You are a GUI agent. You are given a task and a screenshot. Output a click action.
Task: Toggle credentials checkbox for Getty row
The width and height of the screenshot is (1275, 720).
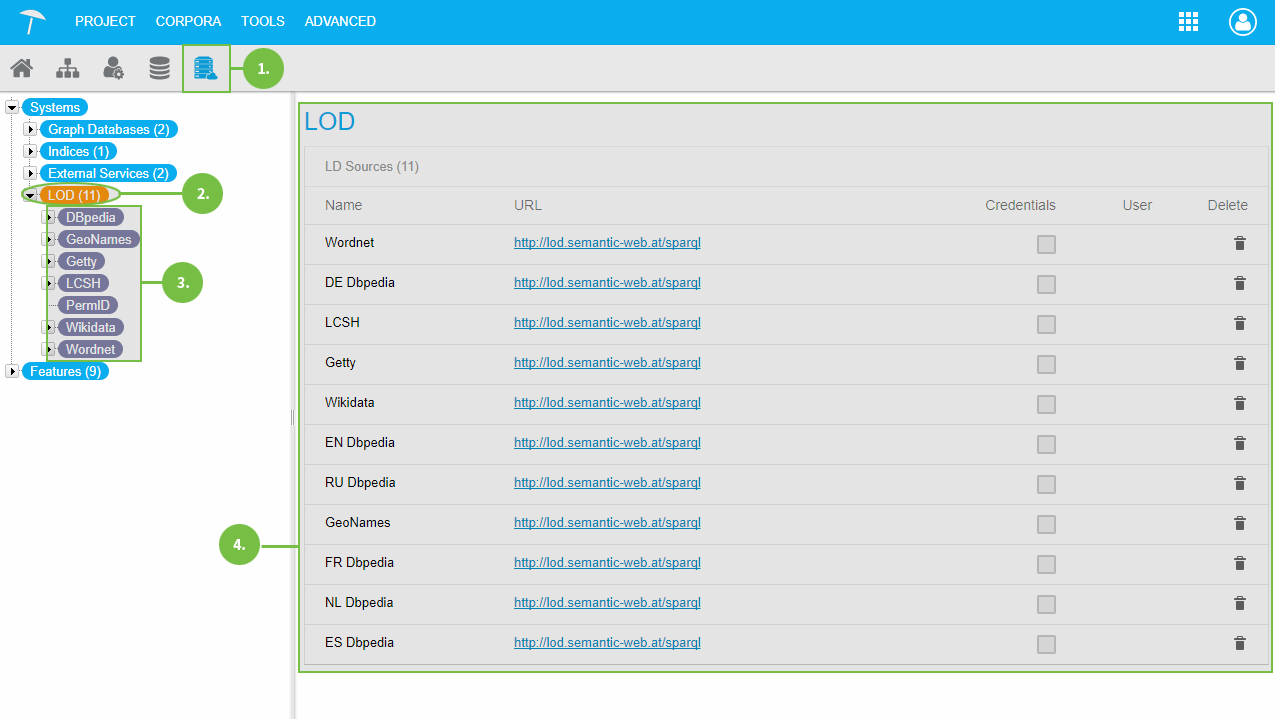[1046, 364]
